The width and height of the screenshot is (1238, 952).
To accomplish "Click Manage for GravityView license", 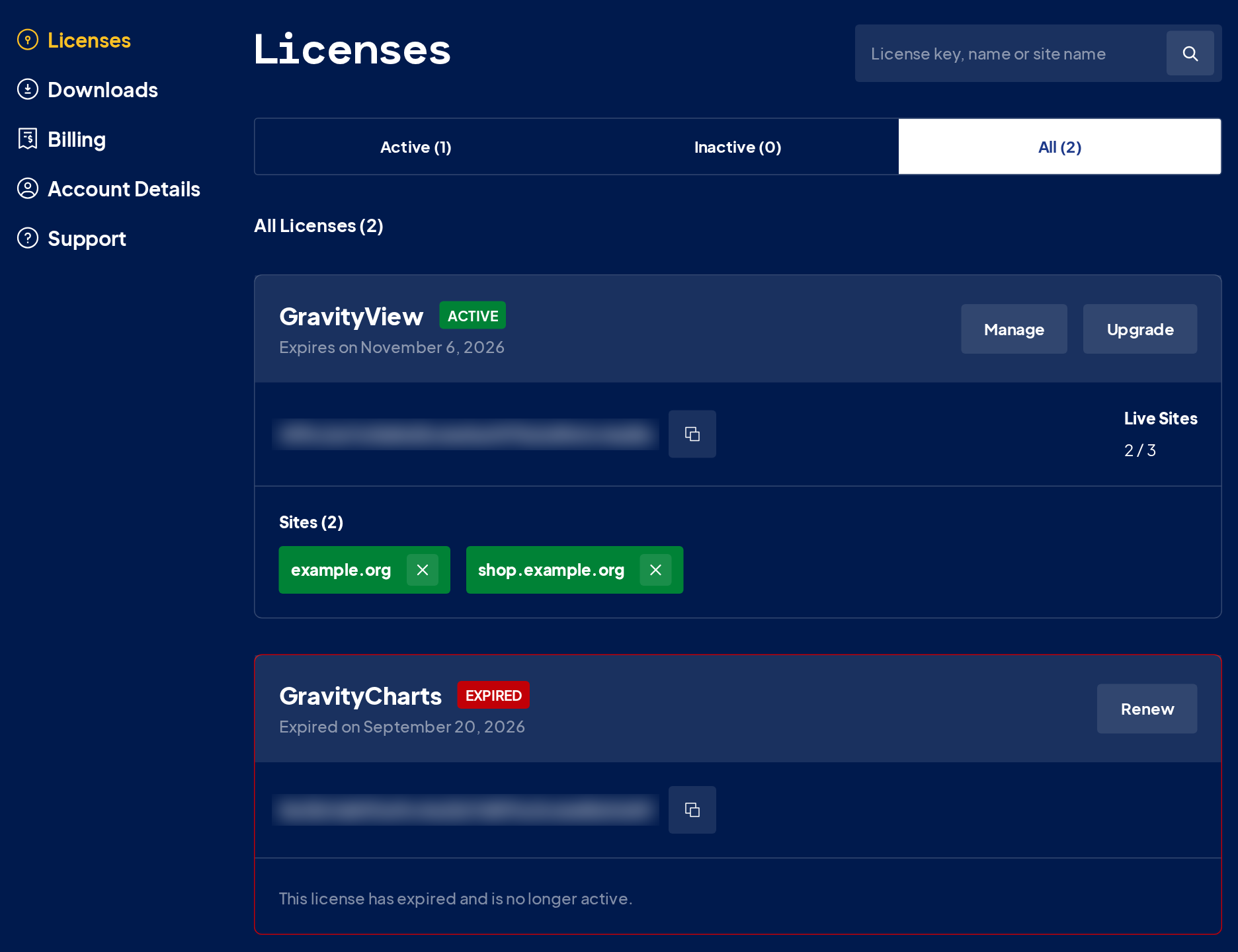I will pos(1014,329).
